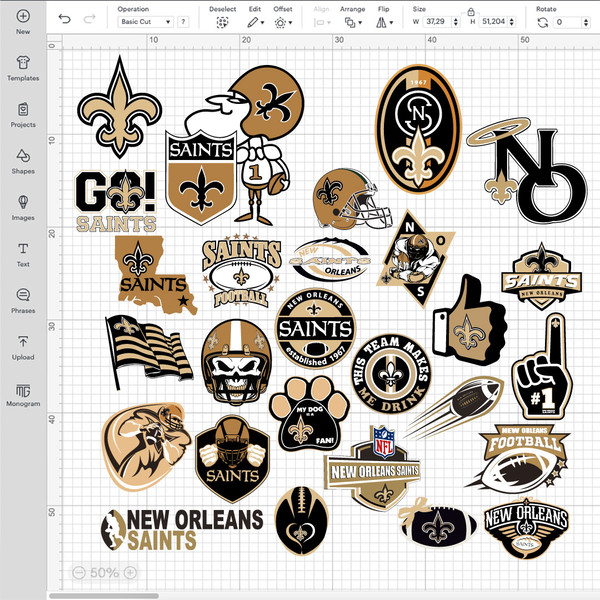
Task: Expand the Offset dropdown arrow
Action: (290, 23)
